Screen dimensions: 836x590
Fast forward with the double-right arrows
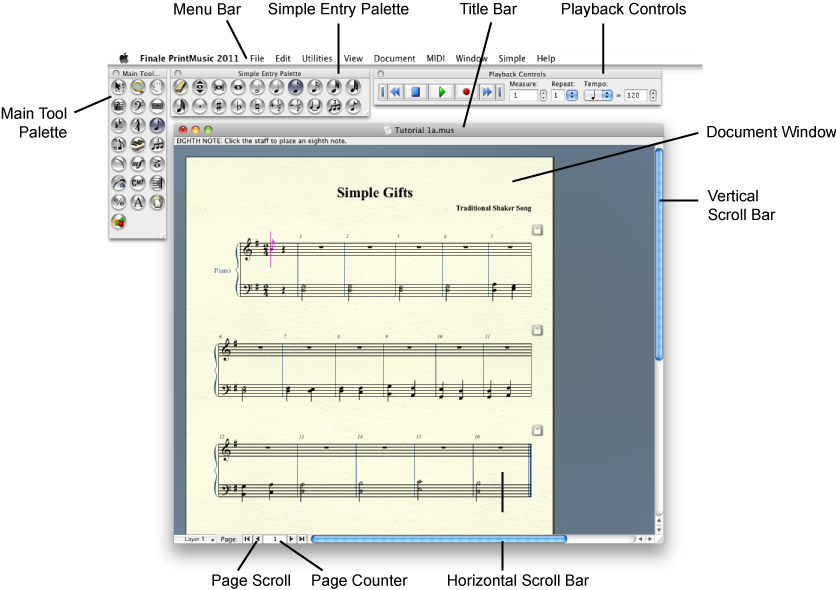coord(487,92)
